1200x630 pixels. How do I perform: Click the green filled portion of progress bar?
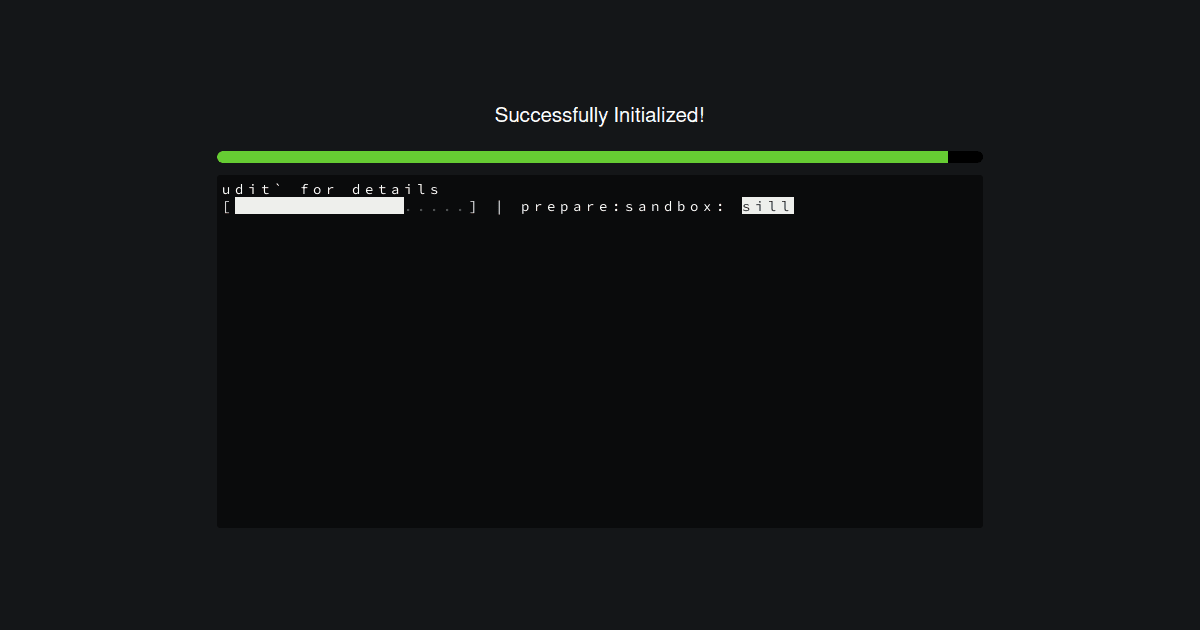(x=582, y=157)
